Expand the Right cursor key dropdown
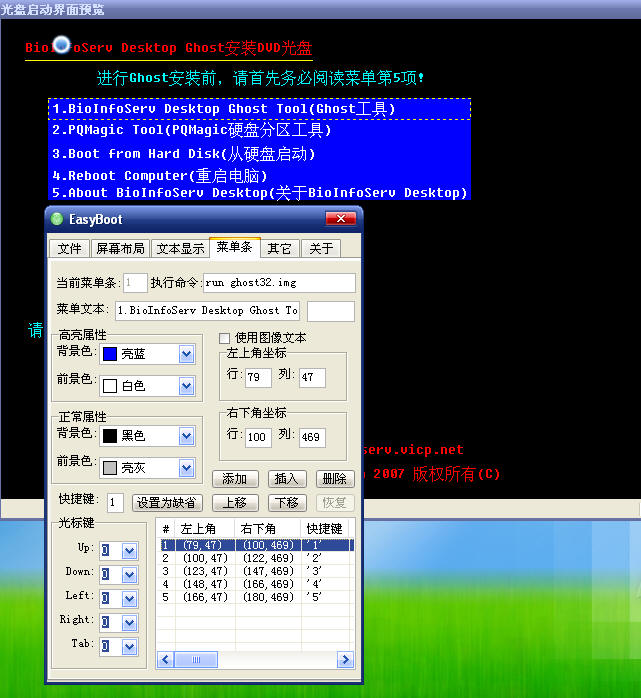 (130, 623)
